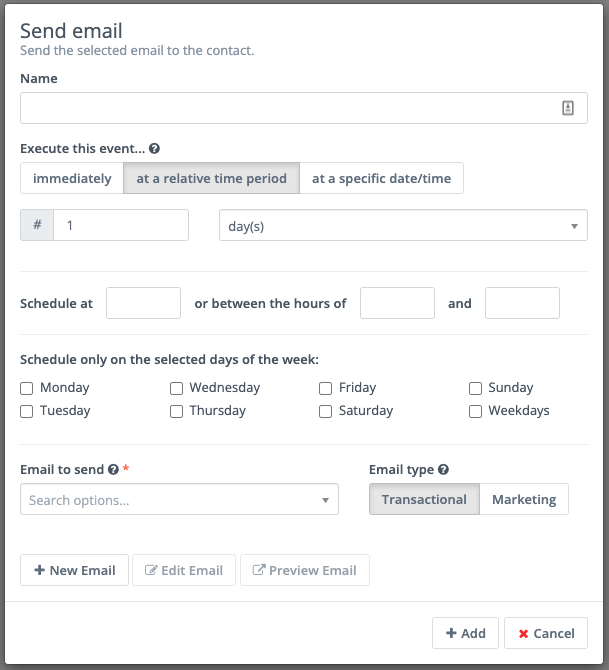Click the help icon beside Email type
Image resolution: width=609 pixels, height=670 pixels.
443,469
